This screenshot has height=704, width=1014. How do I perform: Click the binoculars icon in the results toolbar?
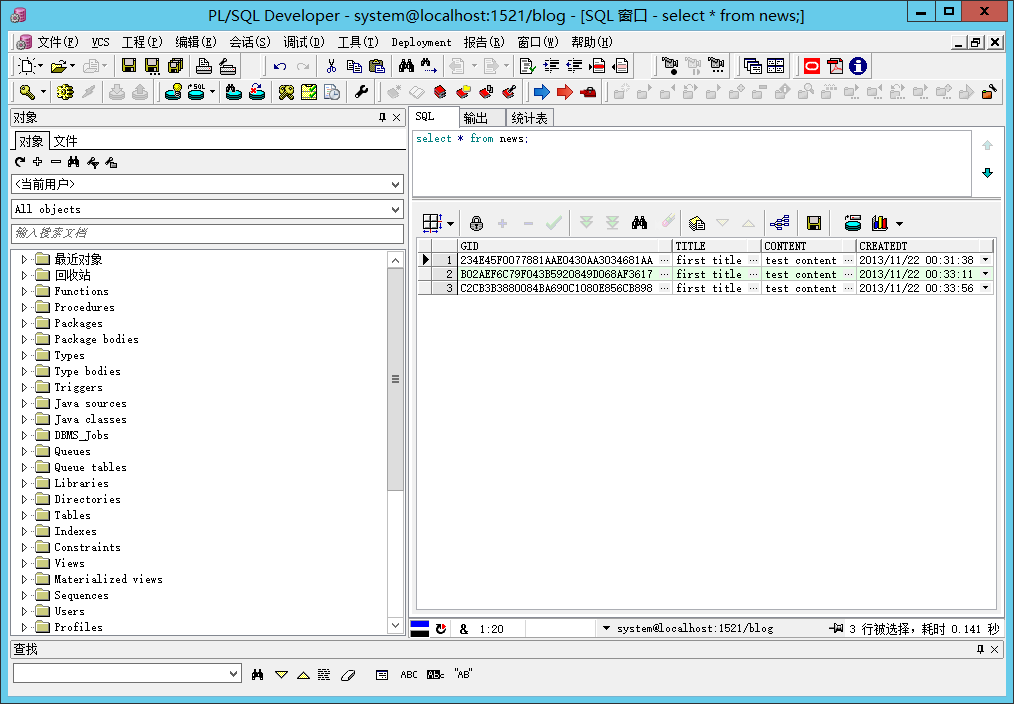click(640, 223)
